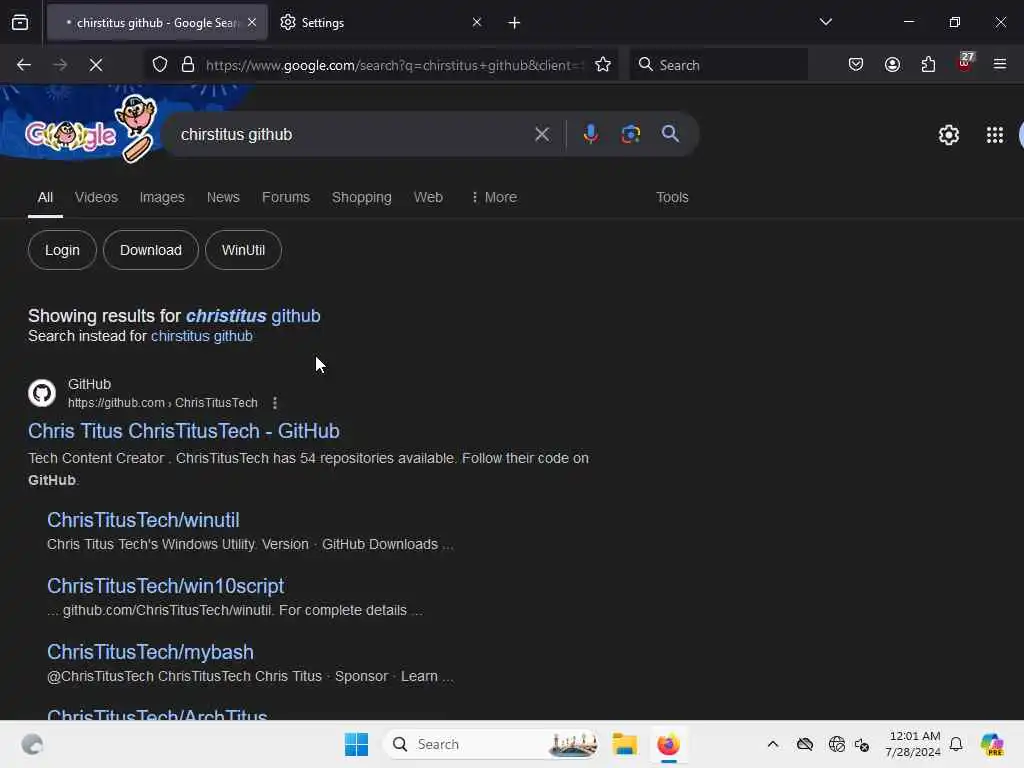Screen dimensions: 1024x768
Task: Select the Images search tab
Action: 162,197
